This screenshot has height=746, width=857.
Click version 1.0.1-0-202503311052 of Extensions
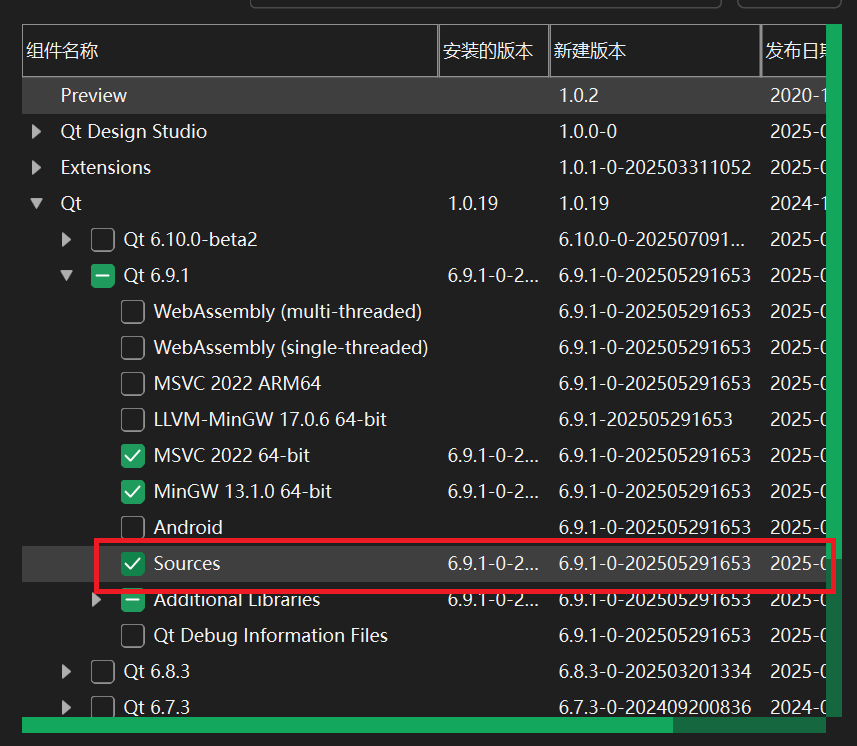tap(655, 168)
